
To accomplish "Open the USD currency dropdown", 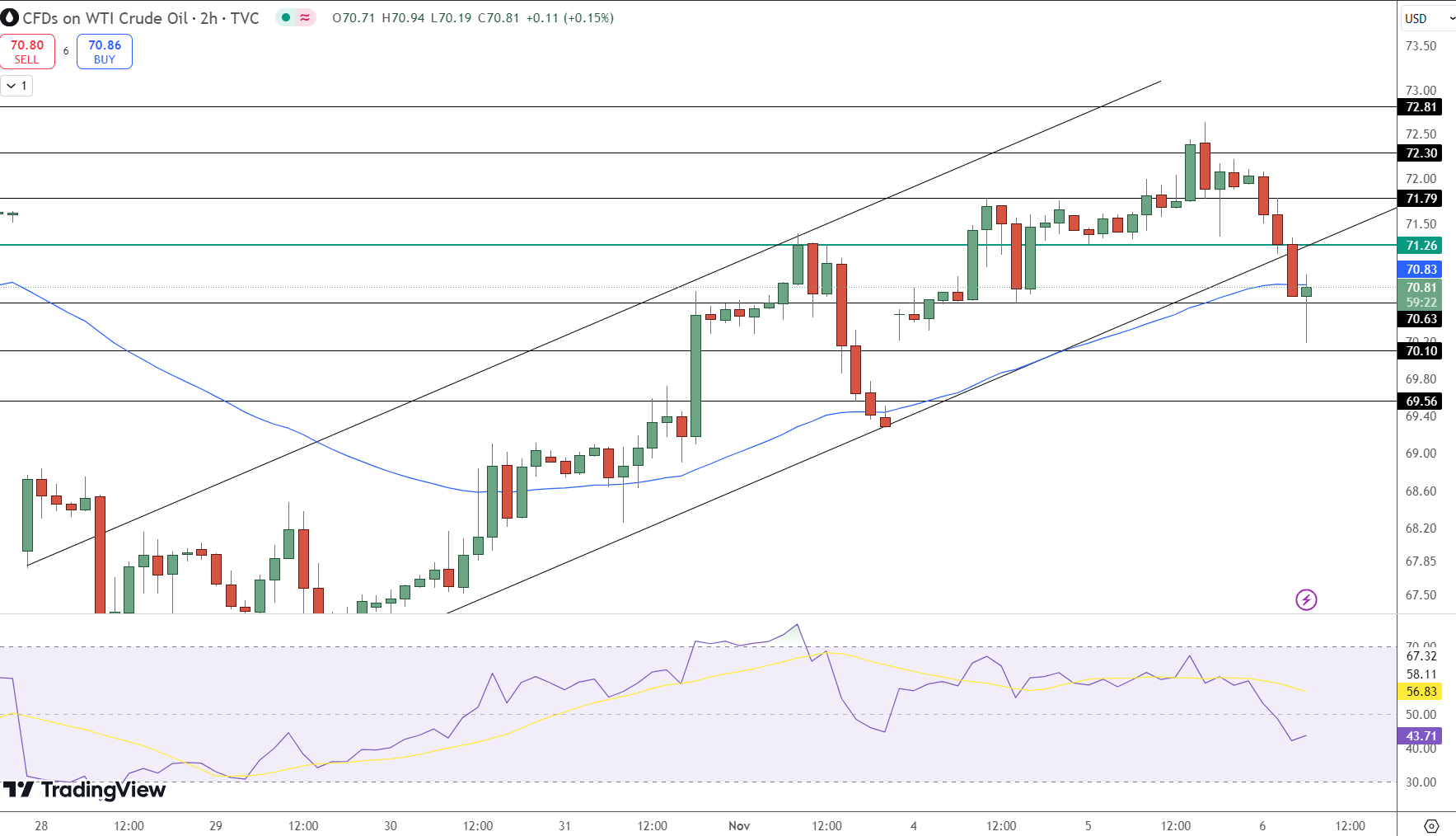I will pyautogui.click(x=1428, y=18).
